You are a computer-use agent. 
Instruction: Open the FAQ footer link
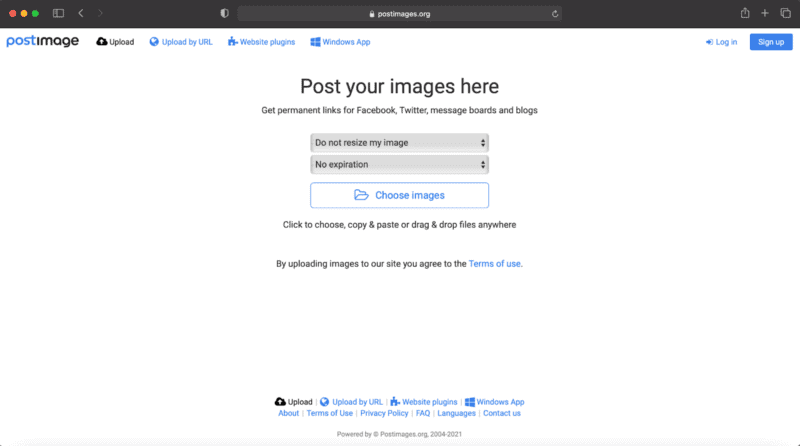click(x=423, y=413)
